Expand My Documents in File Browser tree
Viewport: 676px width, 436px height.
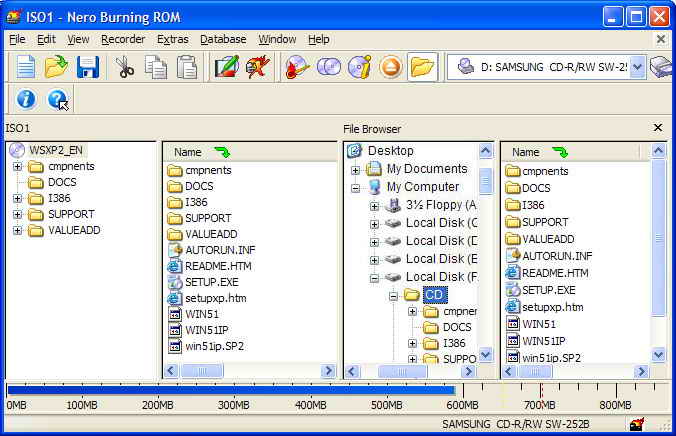click(x=355, y=170)
